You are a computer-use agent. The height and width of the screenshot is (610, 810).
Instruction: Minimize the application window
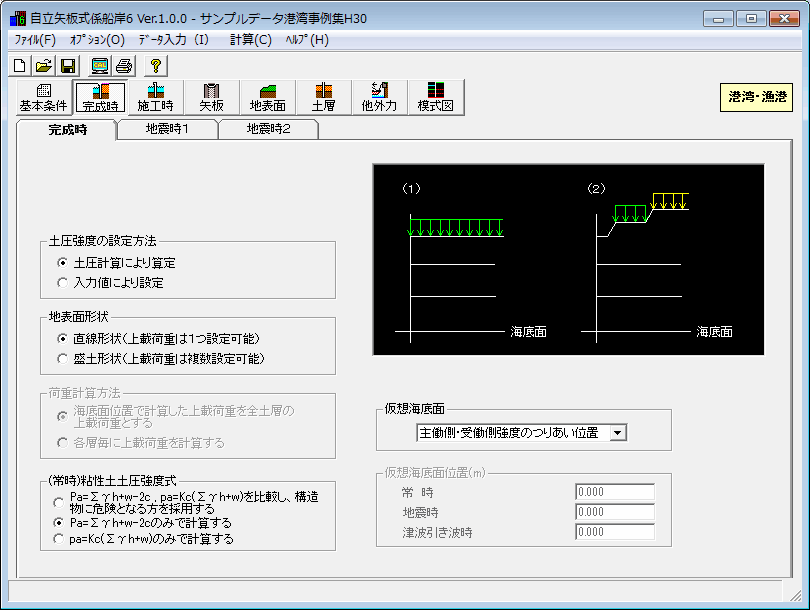718,19
